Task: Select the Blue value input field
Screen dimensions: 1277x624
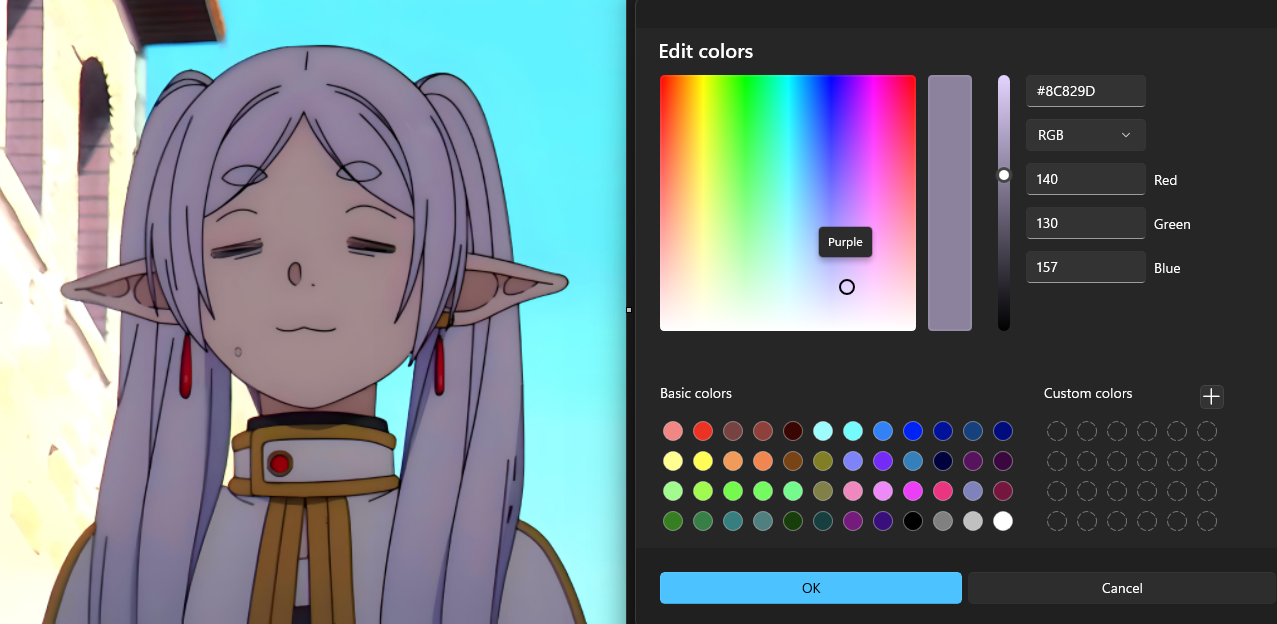Action: [x=1085, y=267]
